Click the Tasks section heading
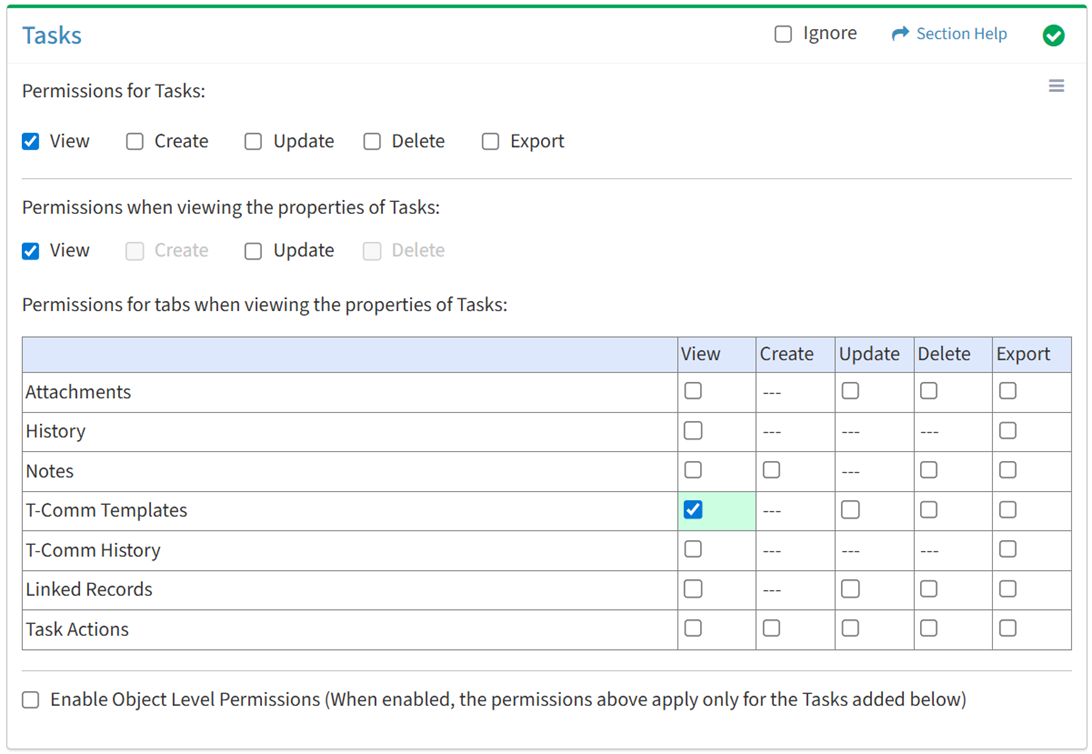This screenshot has width=1092, height=754. (x=52, y=36)
